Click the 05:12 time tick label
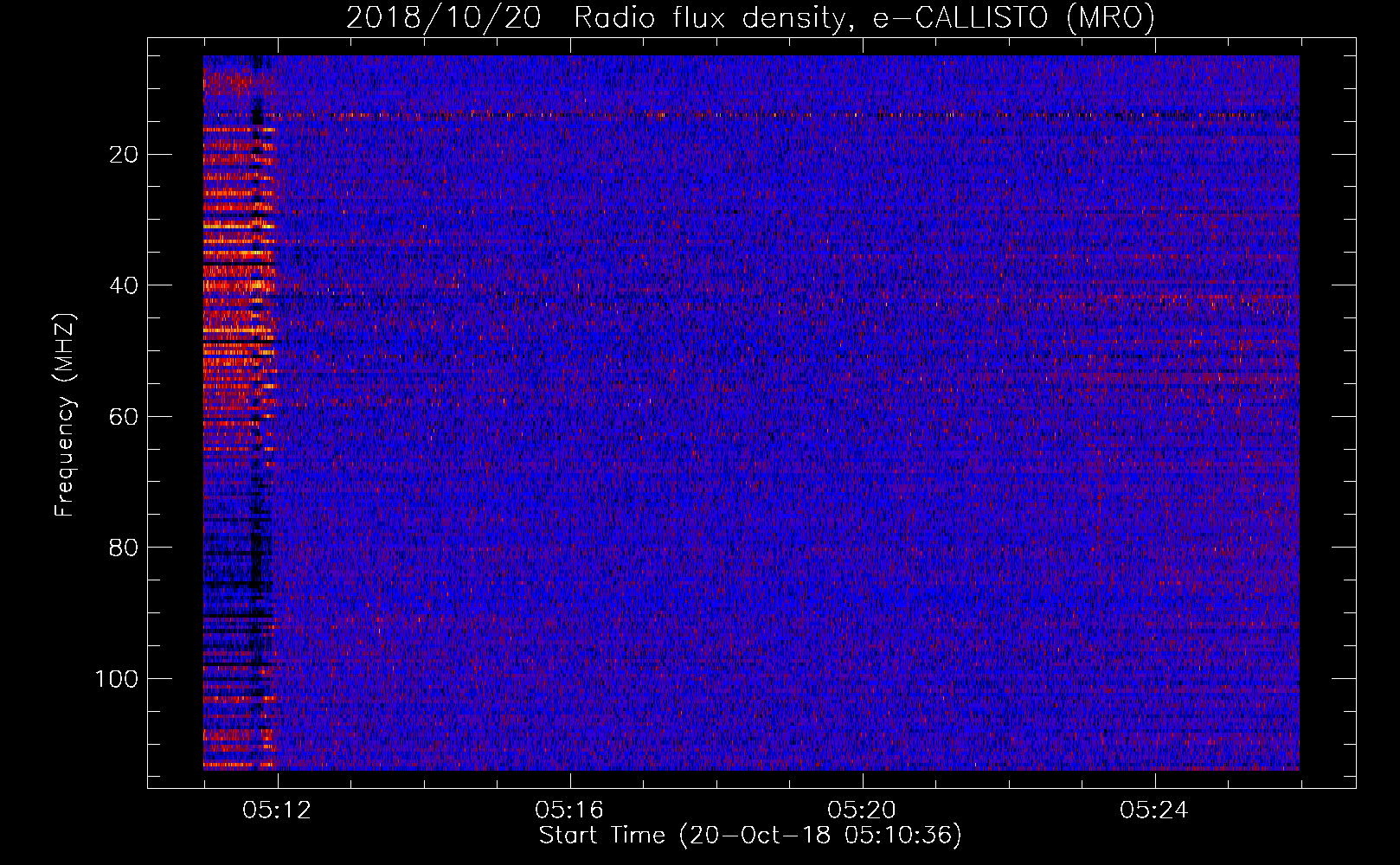This screenshot has width=1400, height=865. (277, 811)
